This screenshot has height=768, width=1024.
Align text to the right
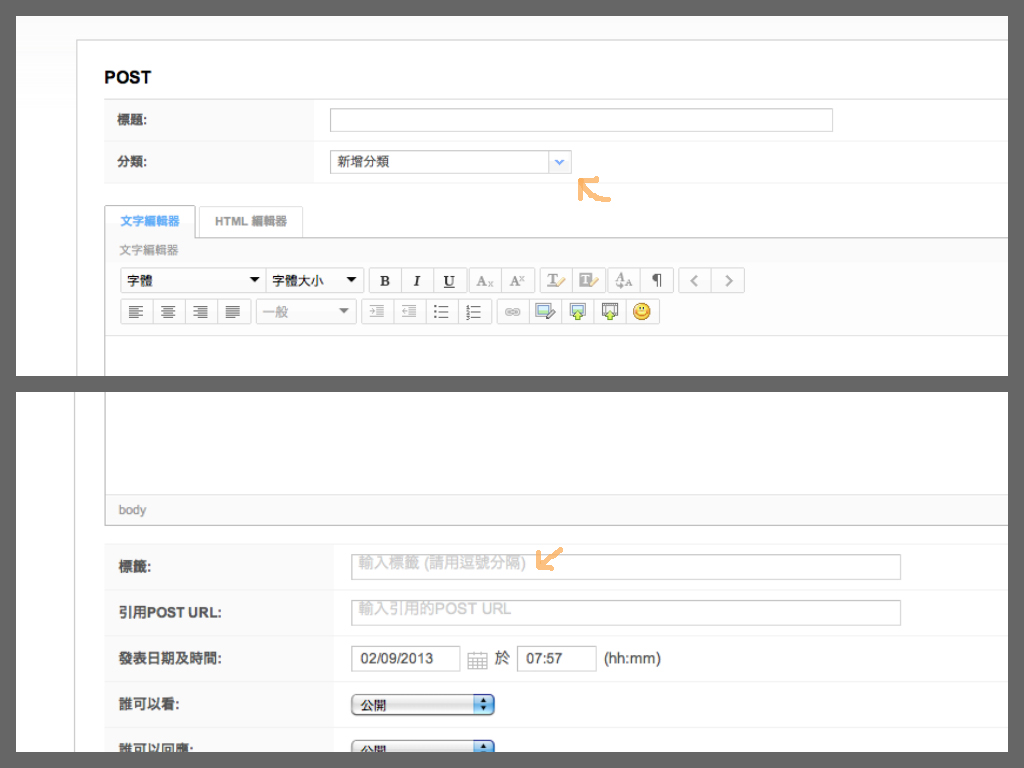200,312
